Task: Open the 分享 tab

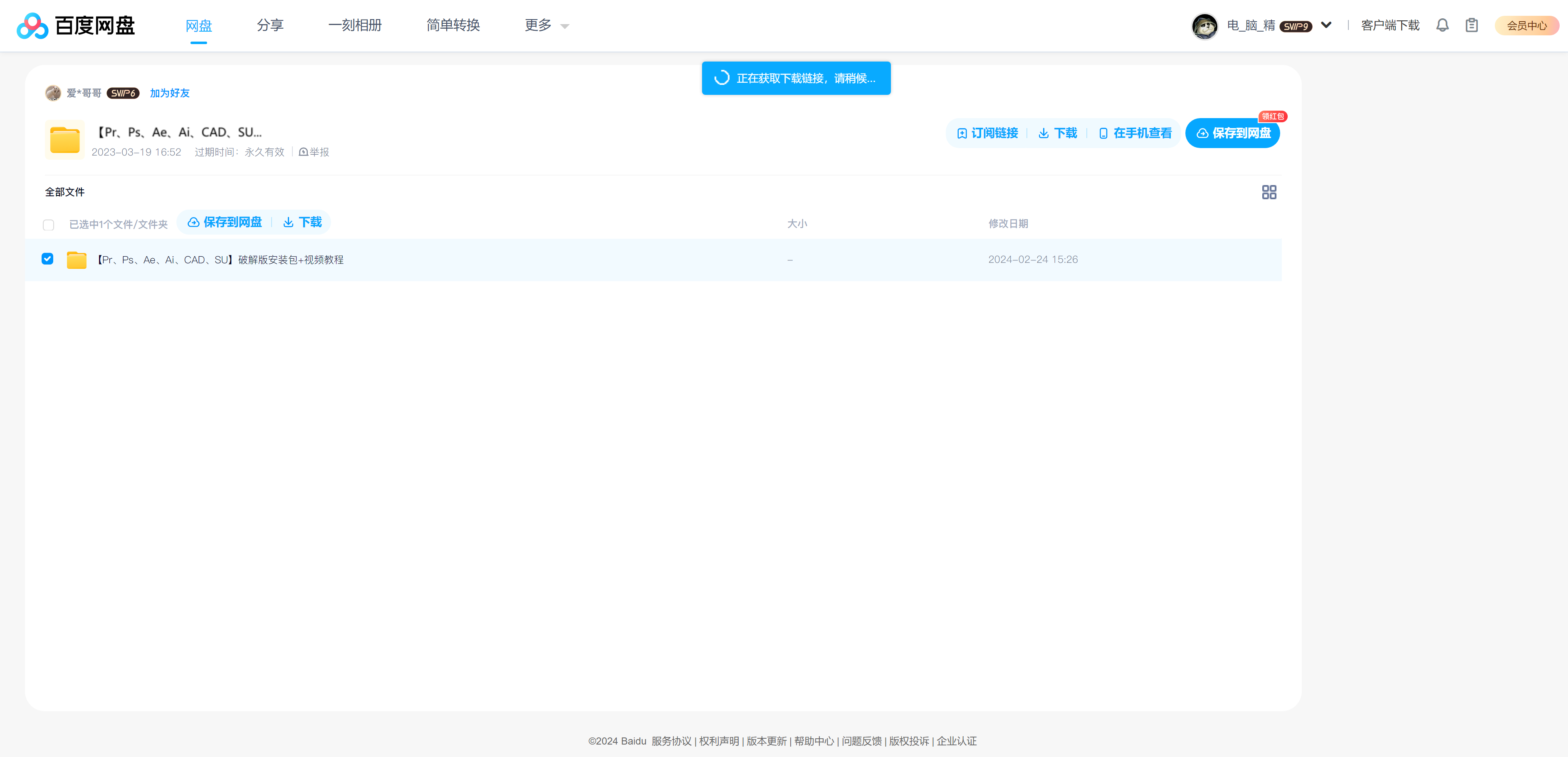Action: click(270, 25)
